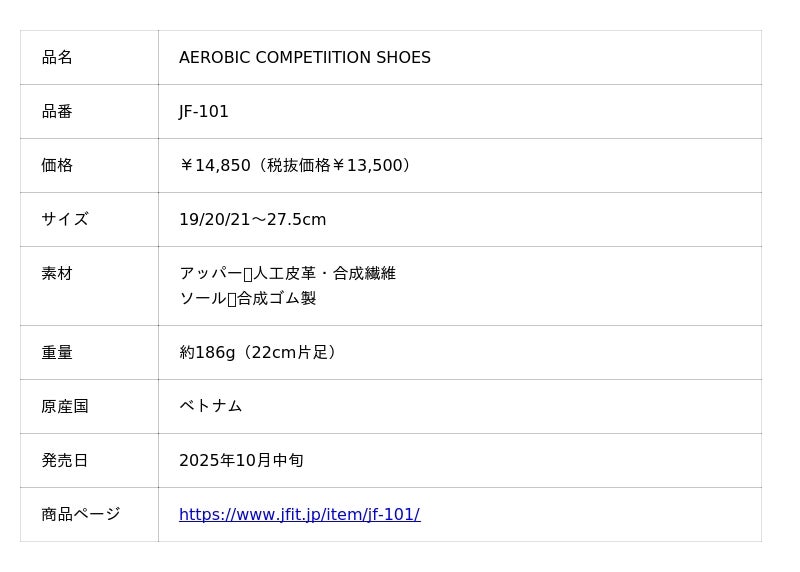Select the 素材 row label
800x572 pixels.
tap(57, 273)
